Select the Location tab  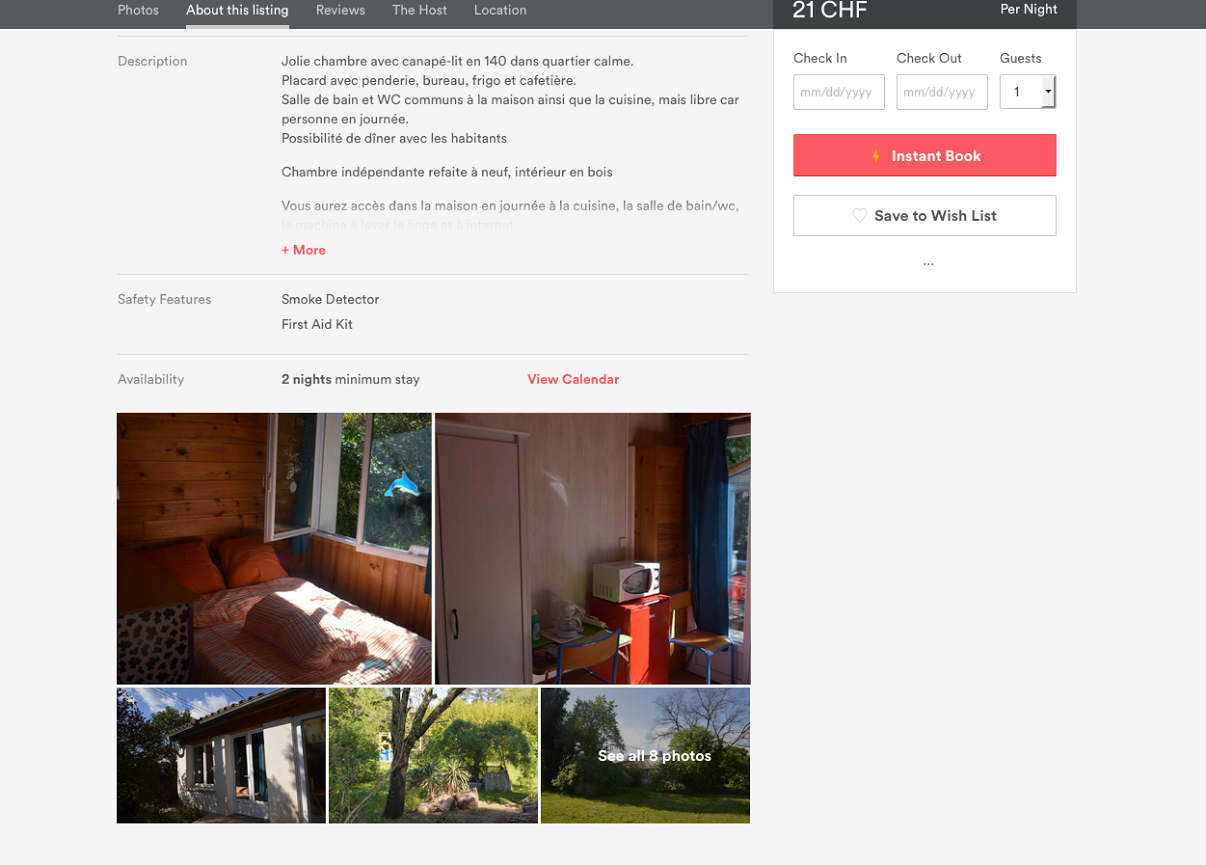500,10
